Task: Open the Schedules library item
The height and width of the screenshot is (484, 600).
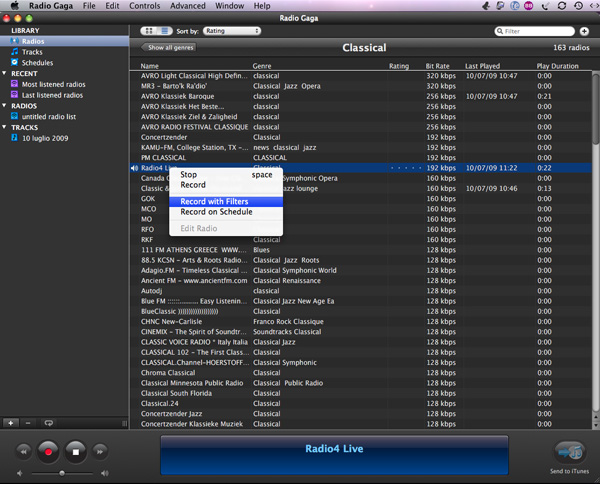Action: coord(37,63)
